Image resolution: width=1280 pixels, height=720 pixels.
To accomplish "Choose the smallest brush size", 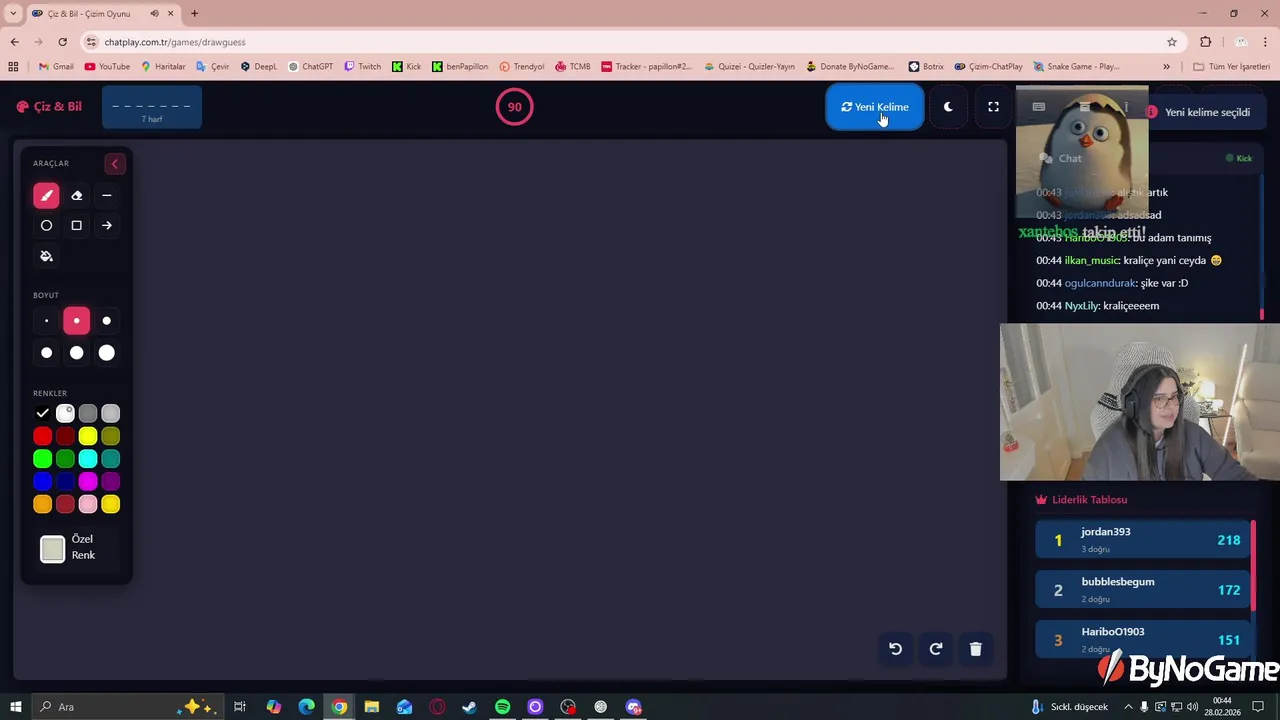I will click(46, 321).
